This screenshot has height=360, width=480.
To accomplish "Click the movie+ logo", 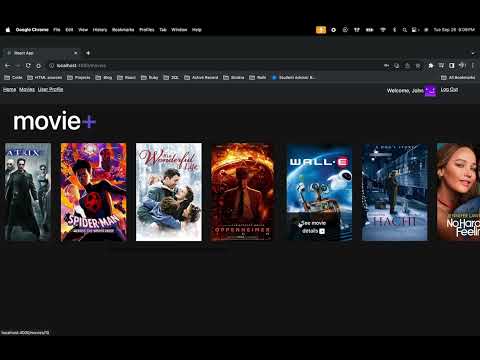I will point(54,121).
